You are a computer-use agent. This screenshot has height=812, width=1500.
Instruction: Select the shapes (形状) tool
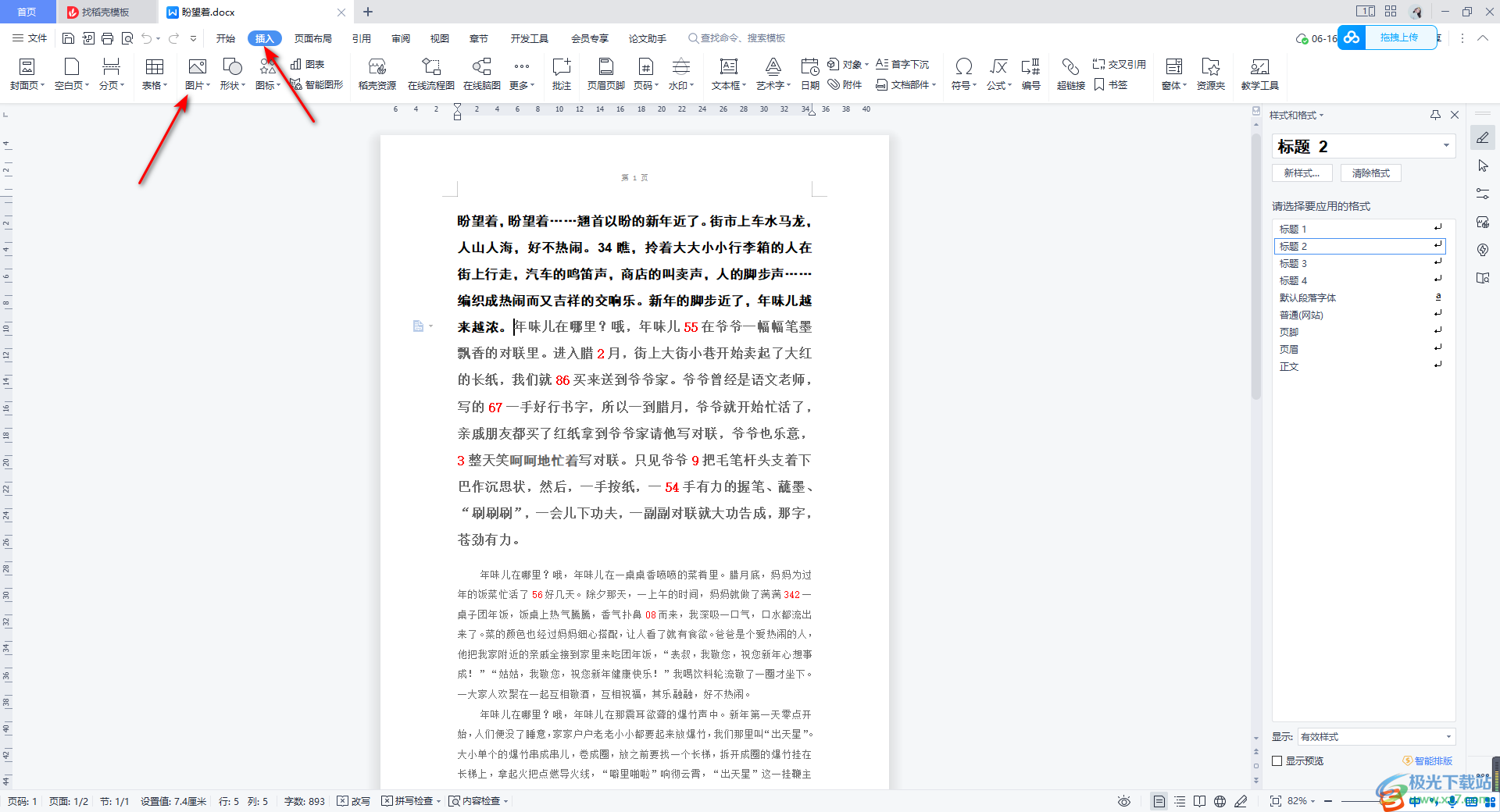click(233, 74)
